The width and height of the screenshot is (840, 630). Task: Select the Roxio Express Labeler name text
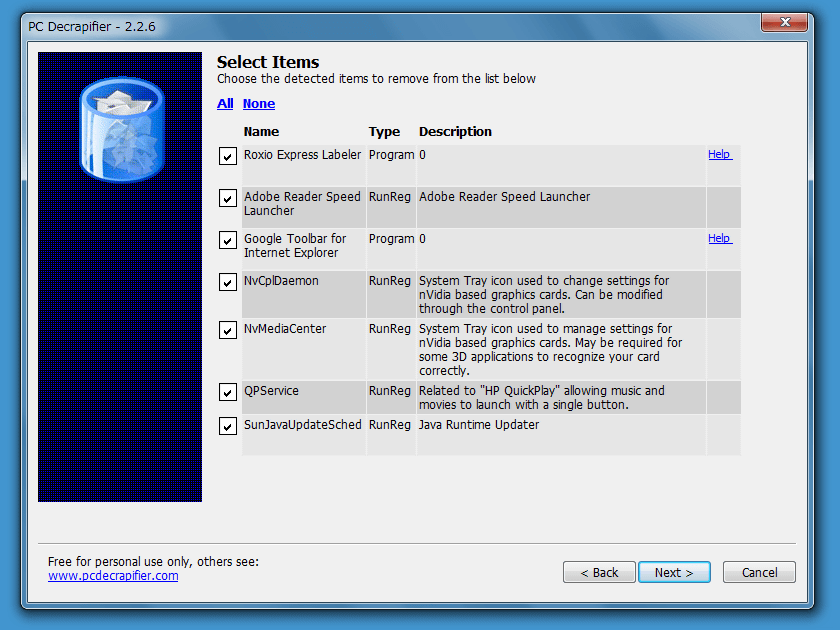pos(303,155)
